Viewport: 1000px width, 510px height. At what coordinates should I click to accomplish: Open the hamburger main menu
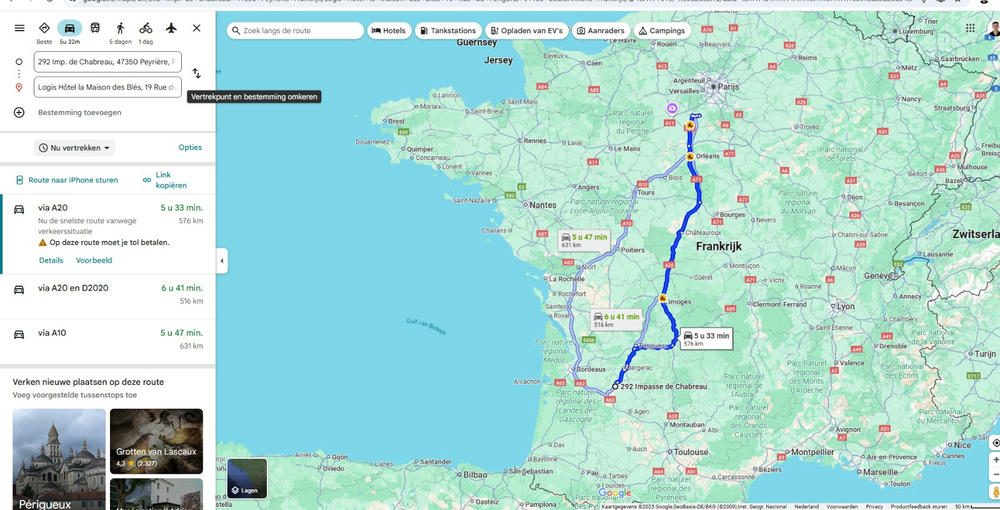[19, 28]
